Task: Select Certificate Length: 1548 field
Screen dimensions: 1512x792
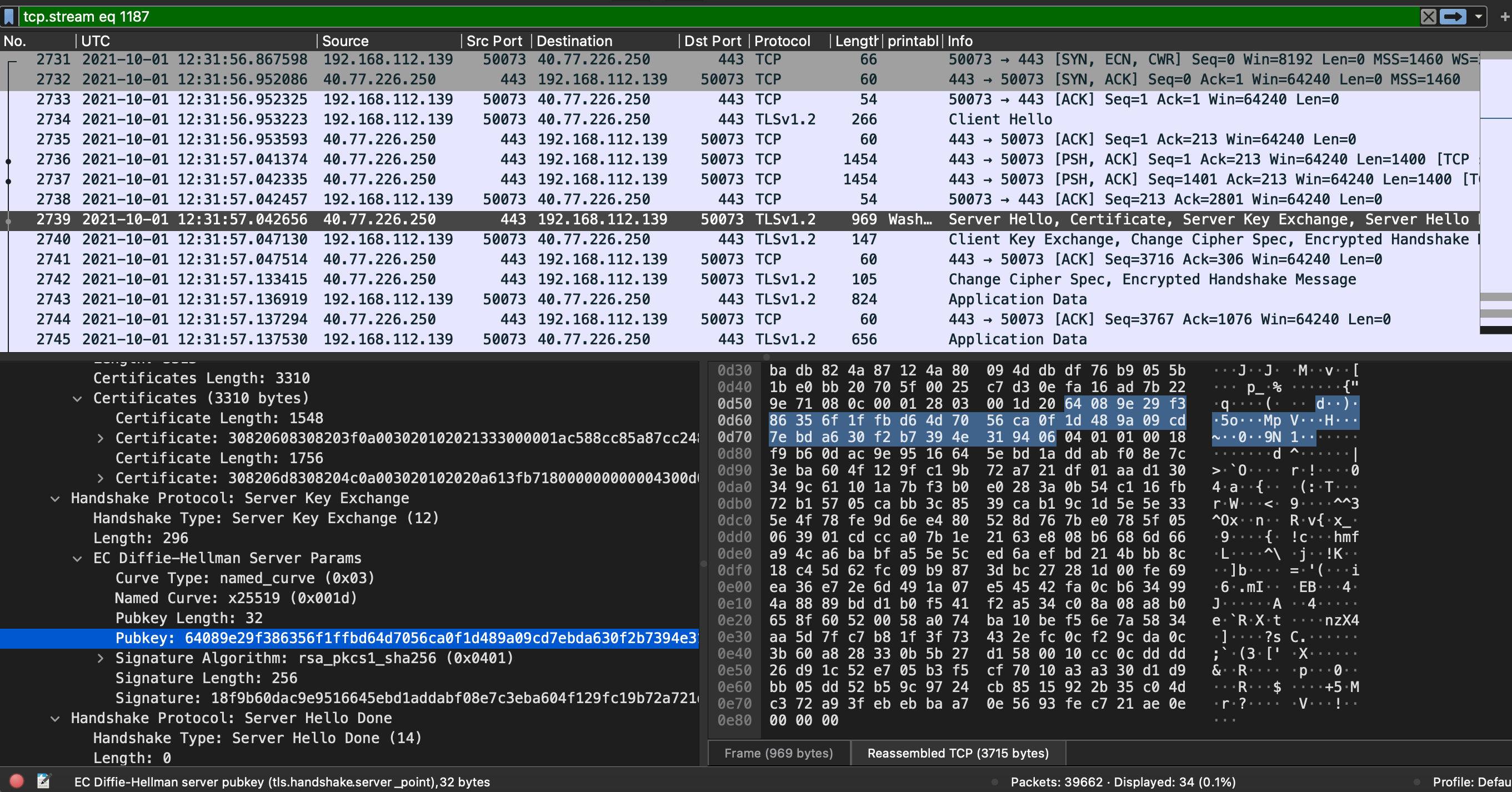Action: [219, 418]
